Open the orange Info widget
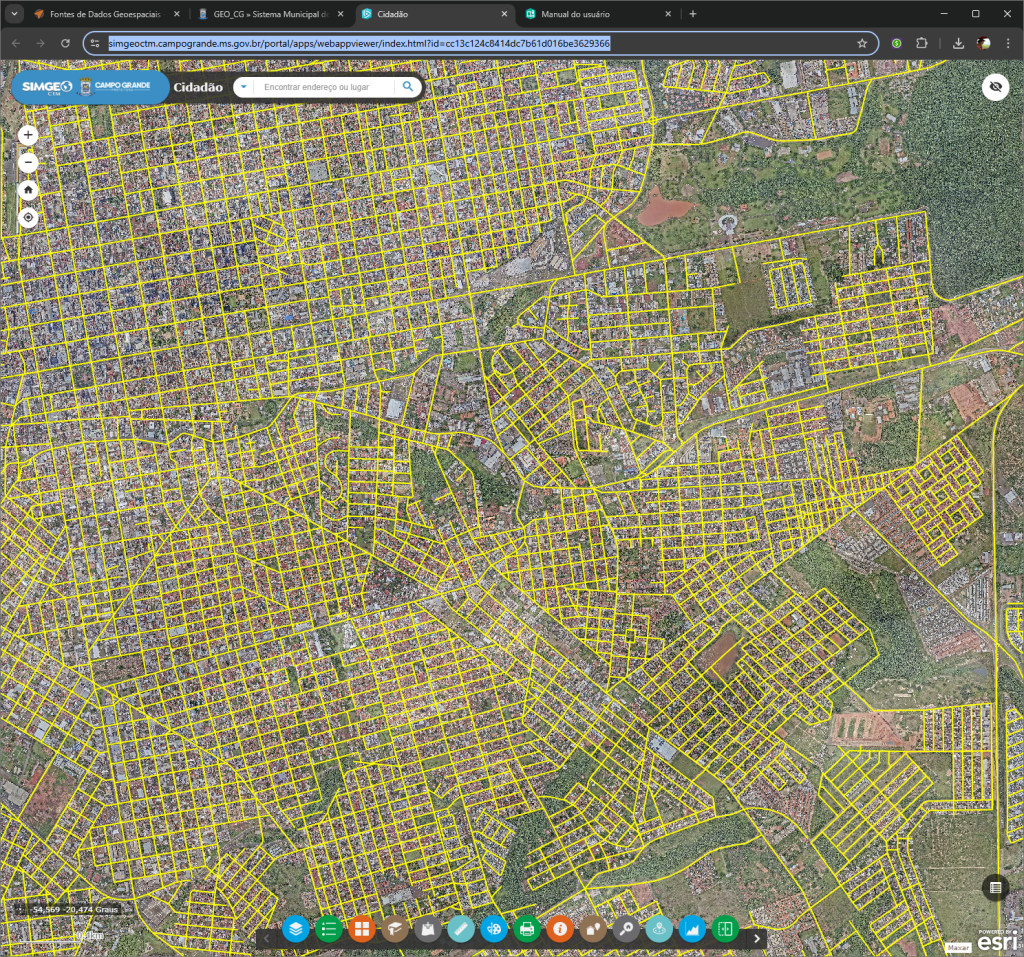This screenshot has height=957, width=1024. (x=560, y=929)
